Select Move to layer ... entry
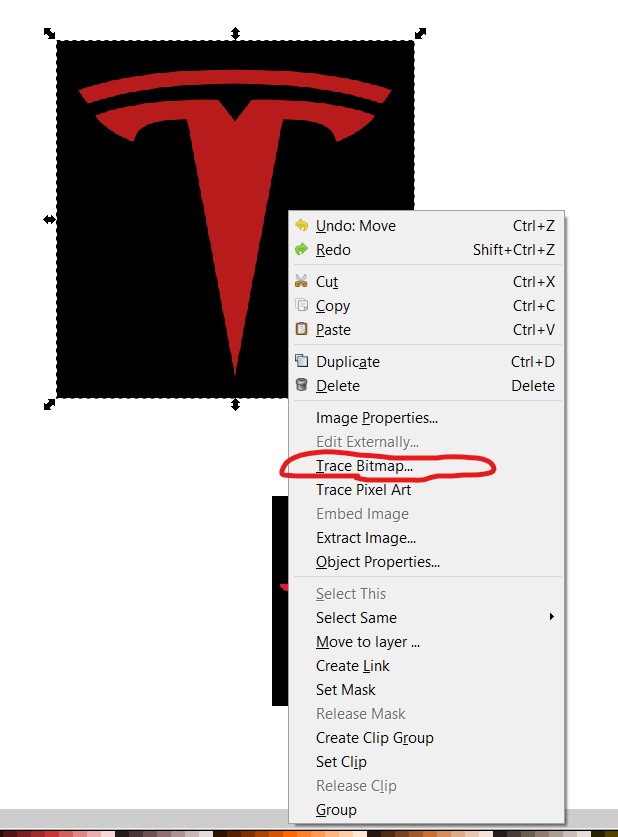Image resolution: width=618 pixels, height=837 pixels. click(x=368, y=642)
